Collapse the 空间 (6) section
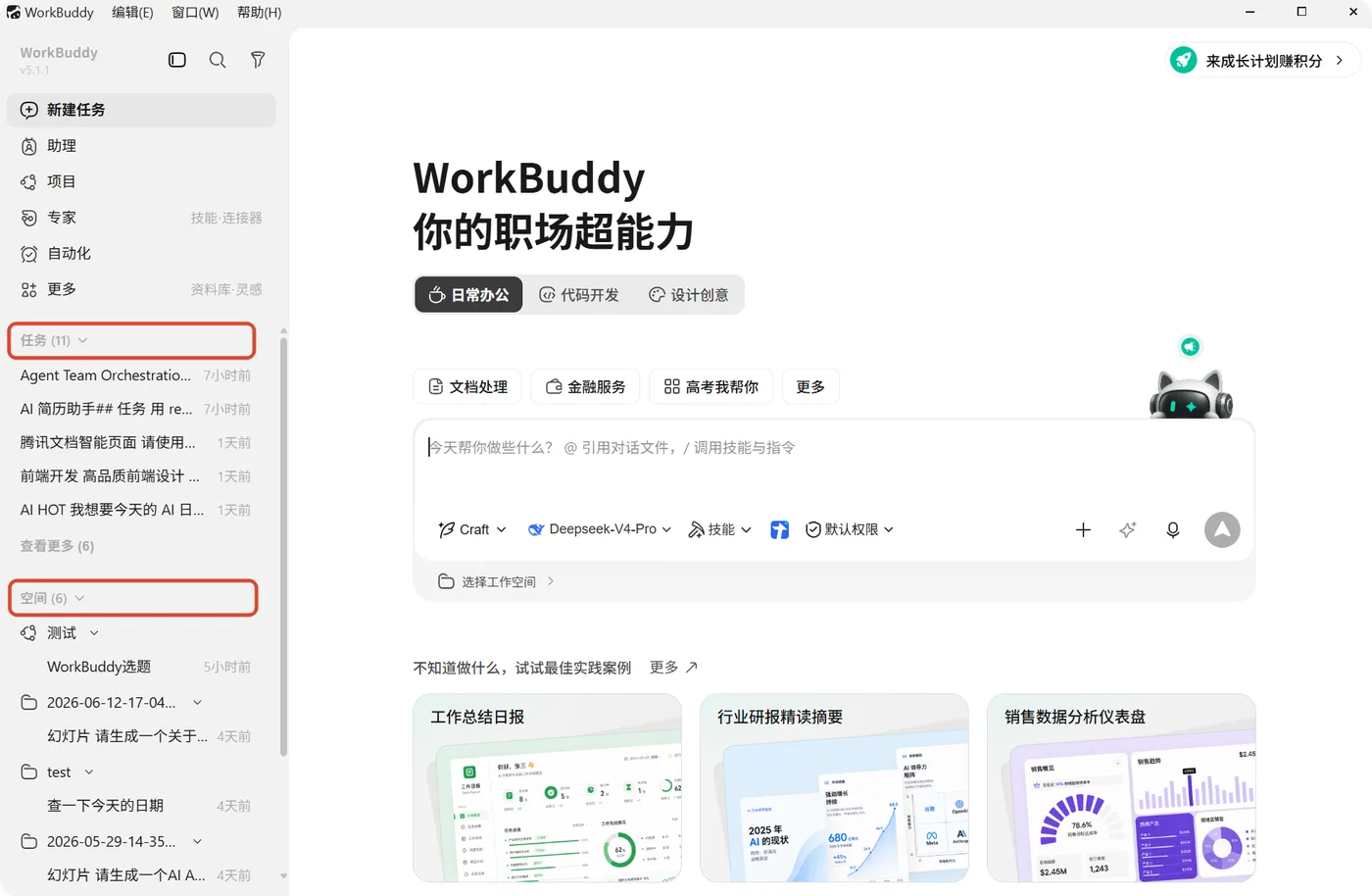This screenshot has height=896, width=1372. click(53, 598)
